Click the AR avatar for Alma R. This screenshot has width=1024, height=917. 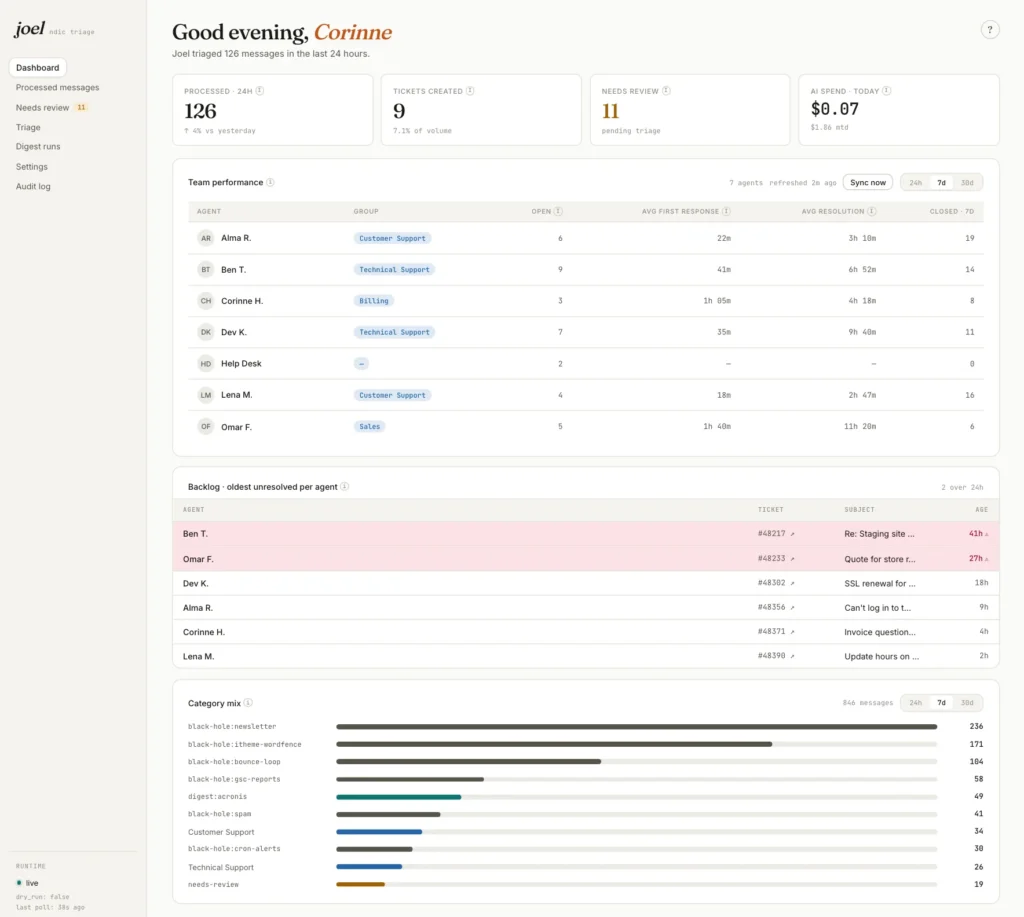pyautogui.click(x=206, y=238)
